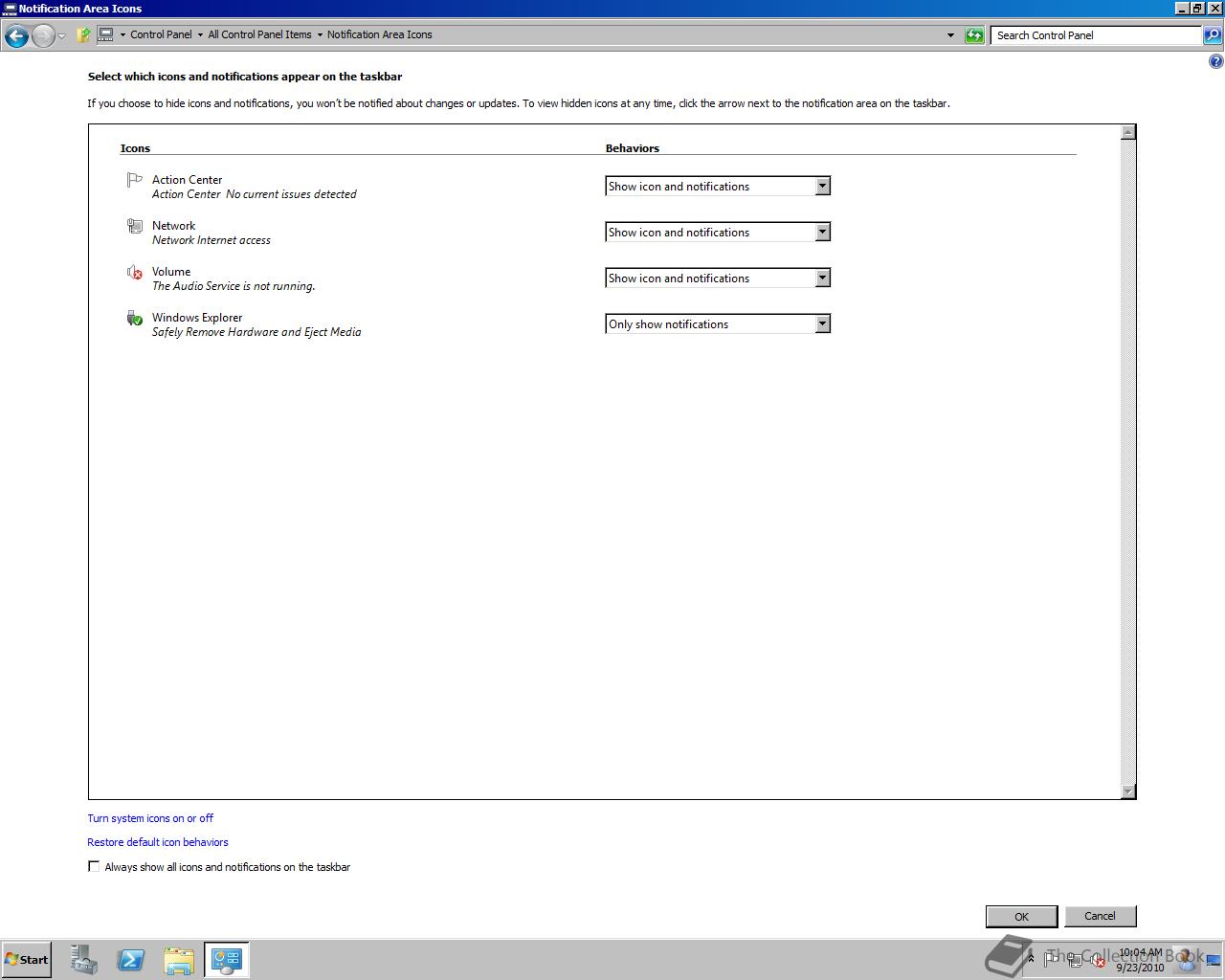The width and height of the screenshot is (1225, 980).
Task: Open address bar history dropdown
Action: tap(950, 35)
